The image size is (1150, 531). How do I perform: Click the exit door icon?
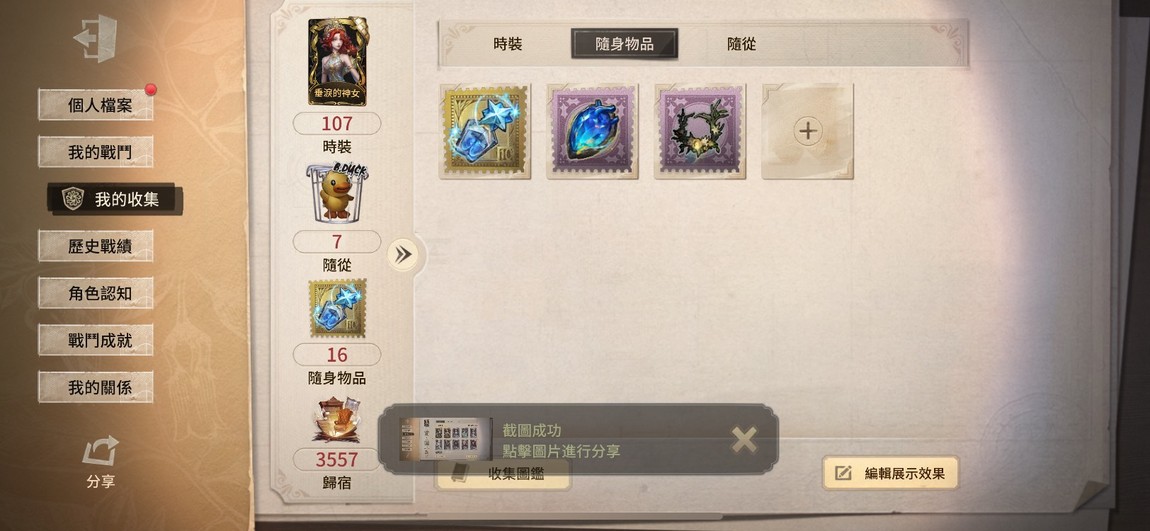95,38
